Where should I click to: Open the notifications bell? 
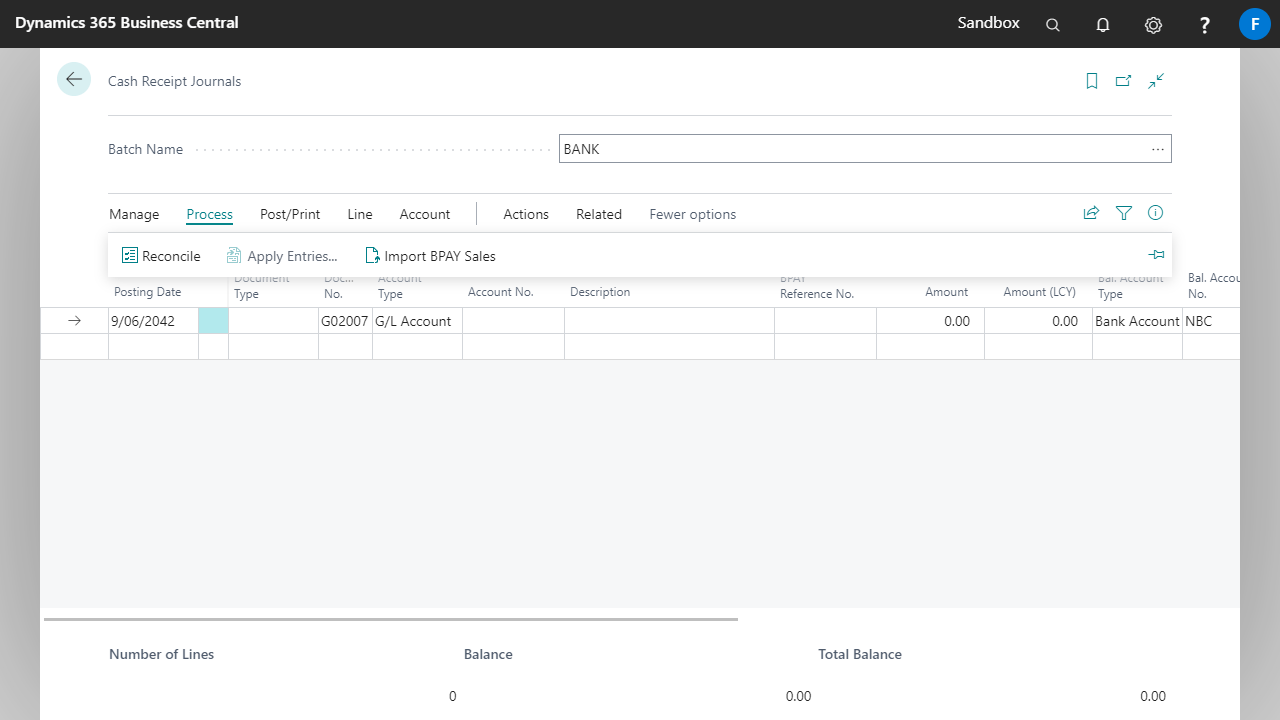click(x=1103, y=25)
